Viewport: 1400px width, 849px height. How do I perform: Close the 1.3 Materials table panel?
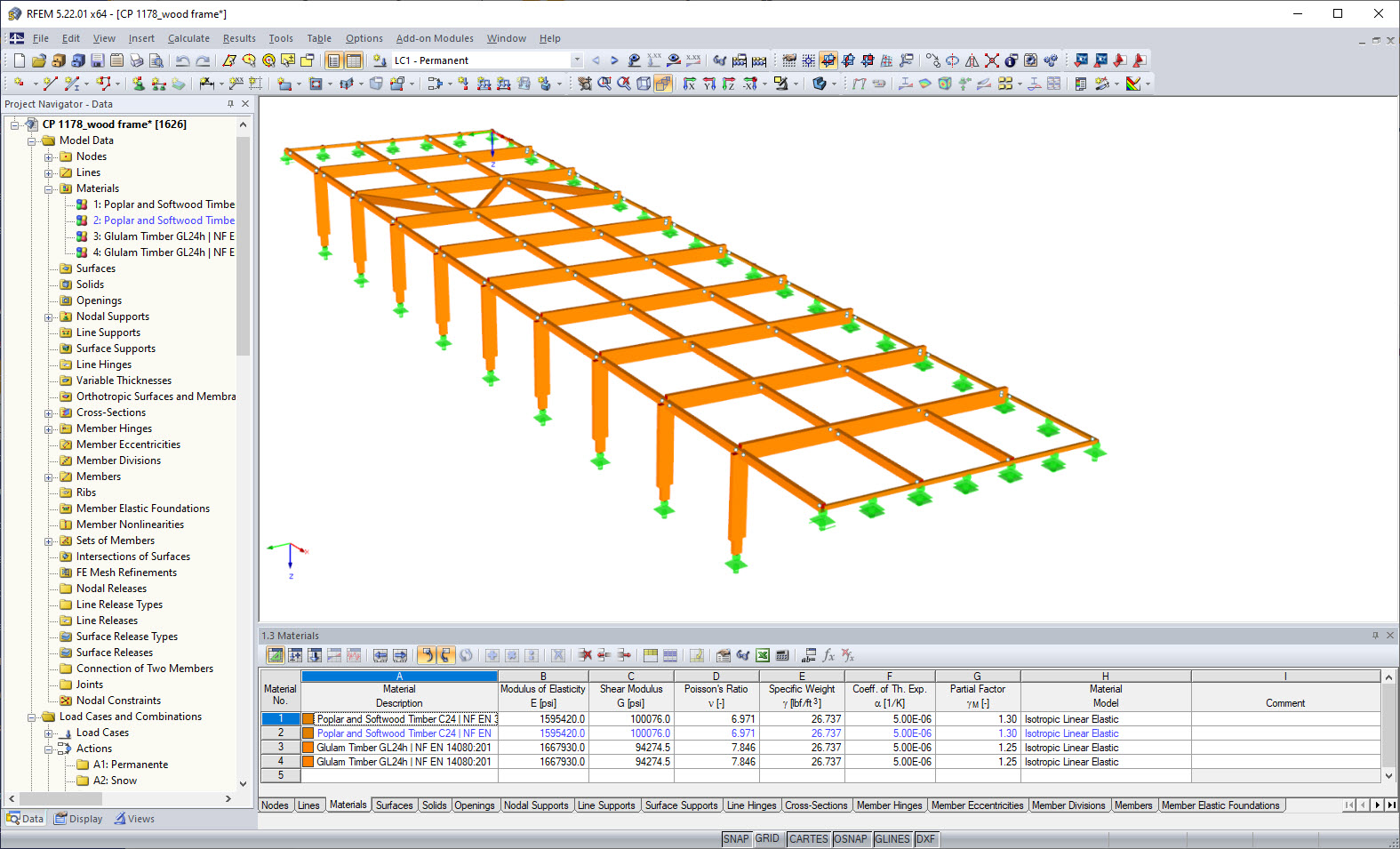click(x=1390, y=636)
